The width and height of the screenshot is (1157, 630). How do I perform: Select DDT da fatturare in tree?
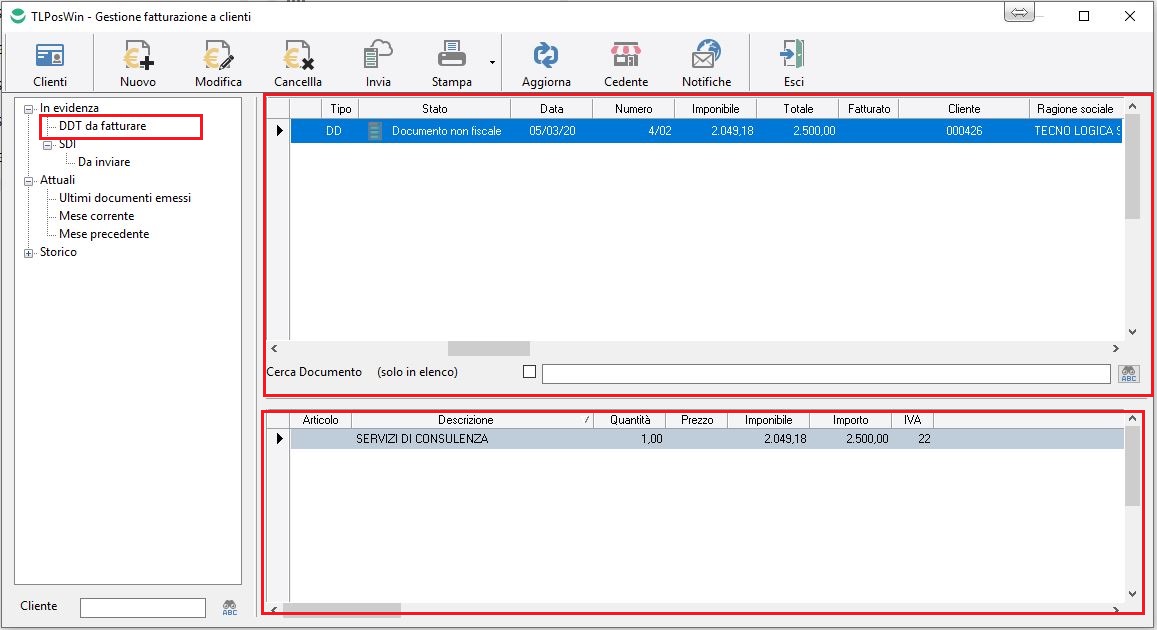pyautogui.click(x=102, y=126)
